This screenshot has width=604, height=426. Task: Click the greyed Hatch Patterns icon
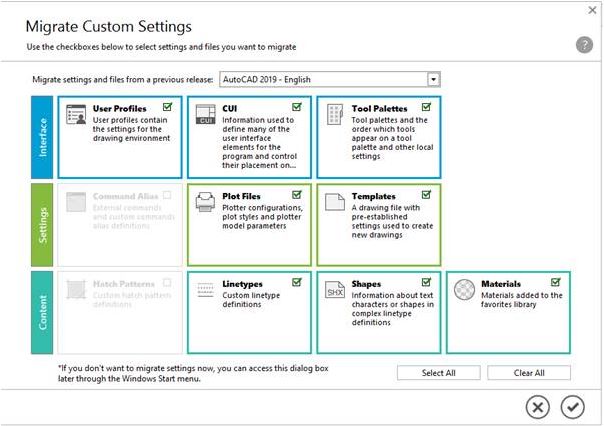coord(76,290)
